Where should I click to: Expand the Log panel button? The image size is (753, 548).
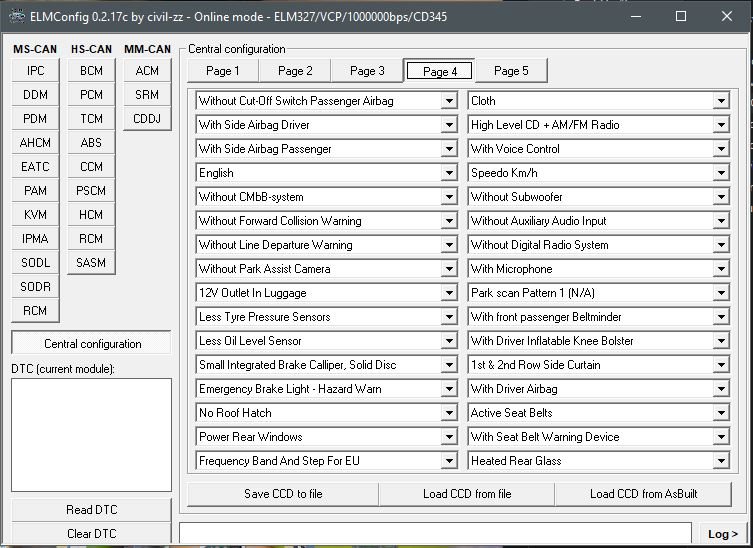coord(722,534)
